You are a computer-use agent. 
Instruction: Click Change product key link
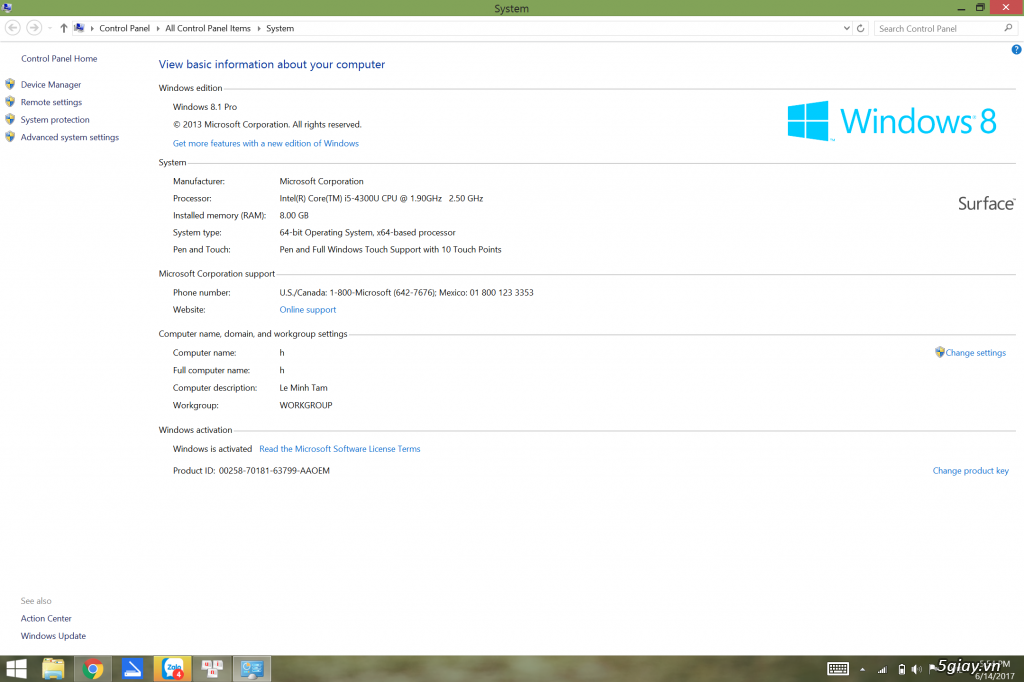970,470
